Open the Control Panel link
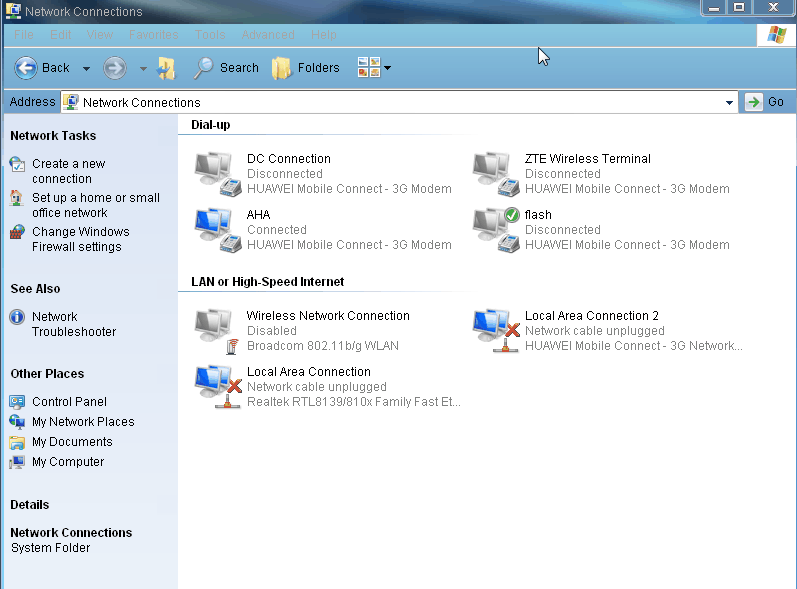 pos(69,401)
